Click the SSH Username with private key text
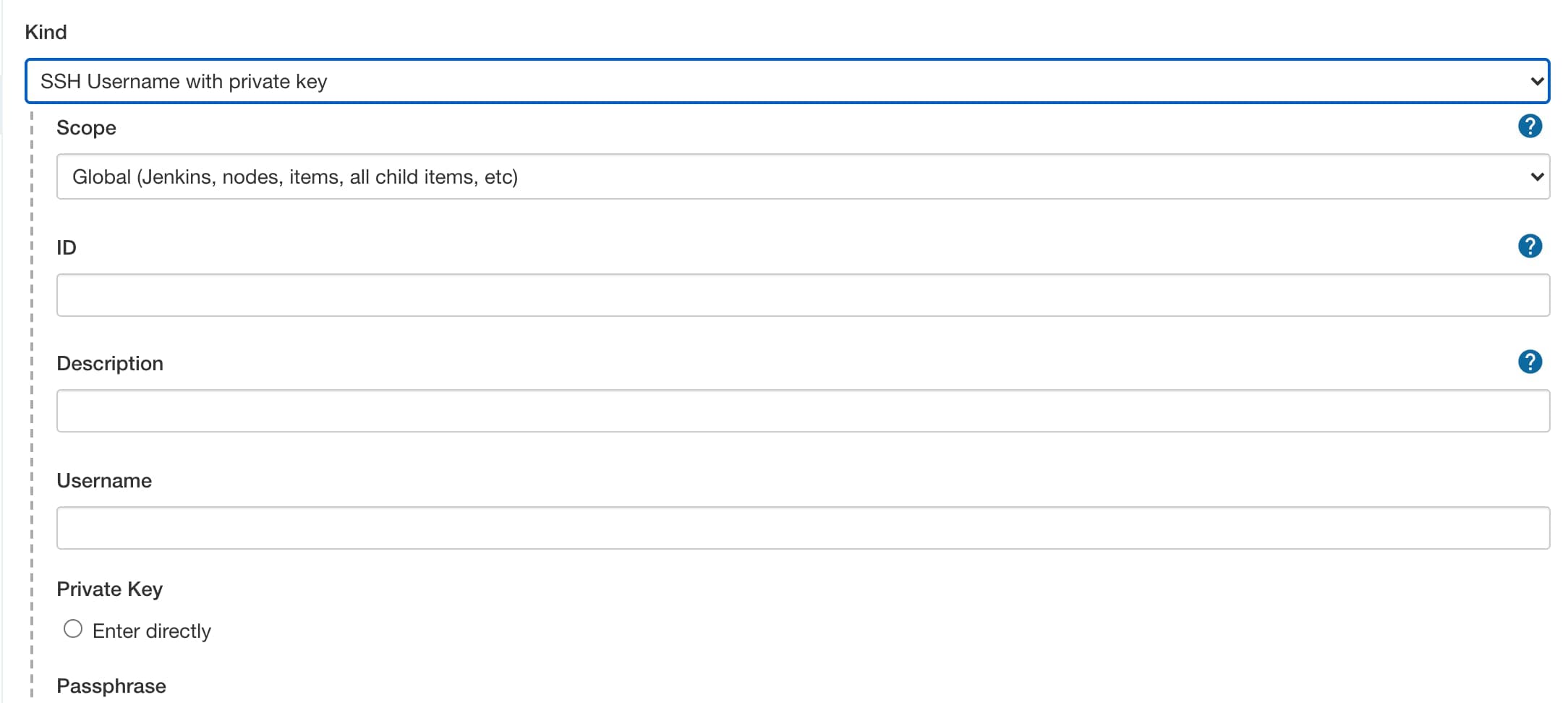Screen dimensions: 1568x703 184,82
